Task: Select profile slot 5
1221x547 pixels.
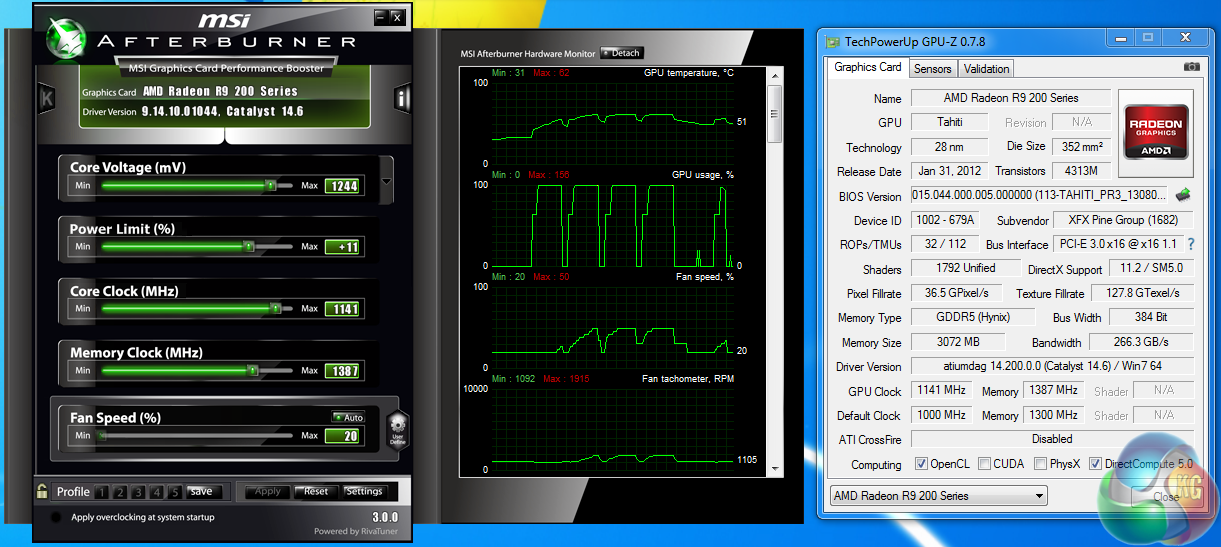Action: point(176,492)
